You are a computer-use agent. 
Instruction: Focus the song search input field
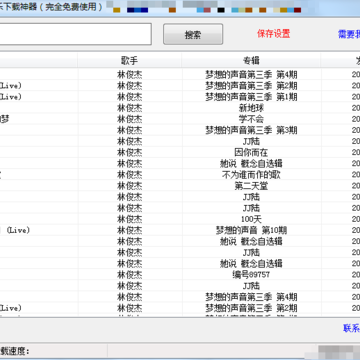pyautogui.click(x=75, y=34)
